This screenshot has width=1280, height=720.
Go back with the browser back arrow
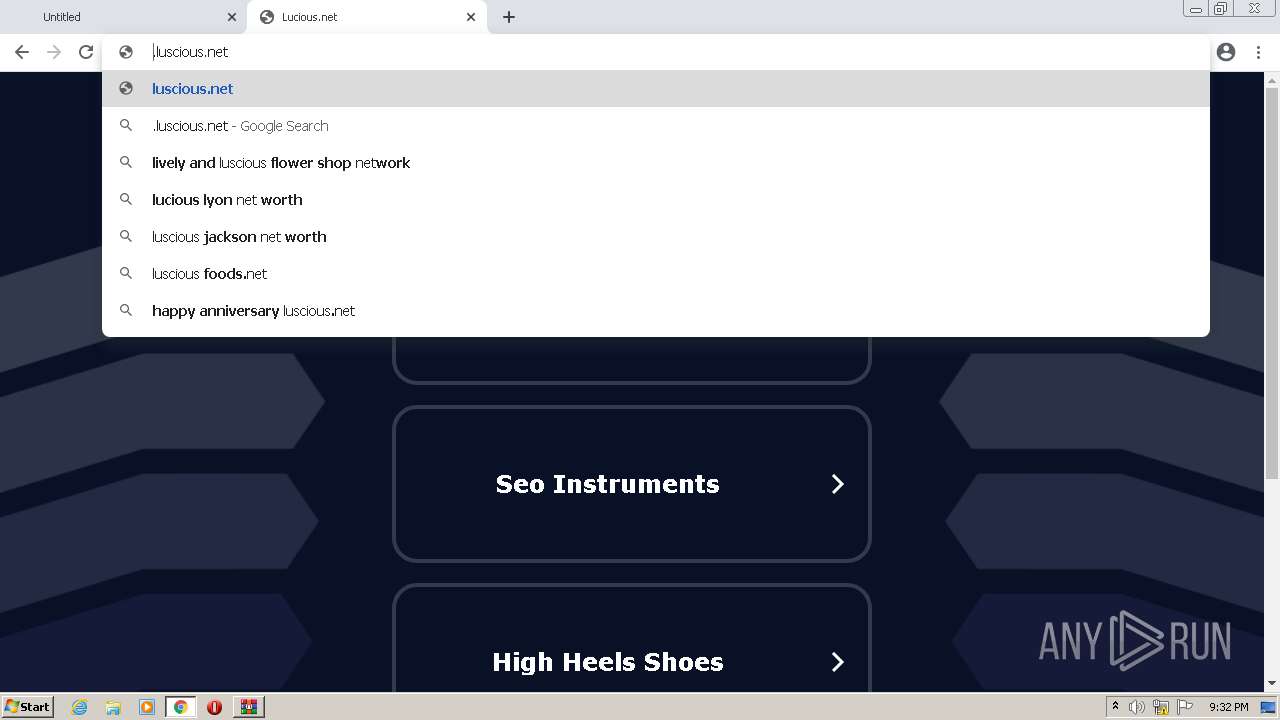[22, 52]
